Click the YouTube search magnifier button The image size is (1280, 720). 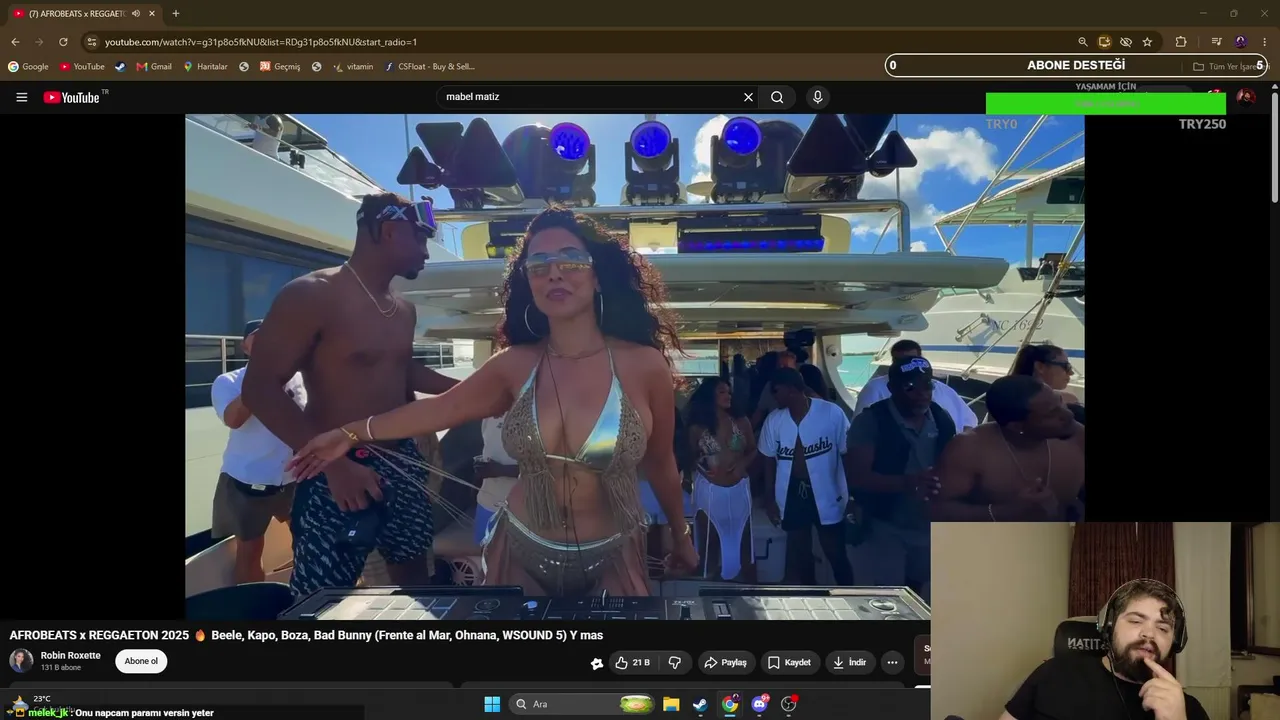tap(777, 97)
